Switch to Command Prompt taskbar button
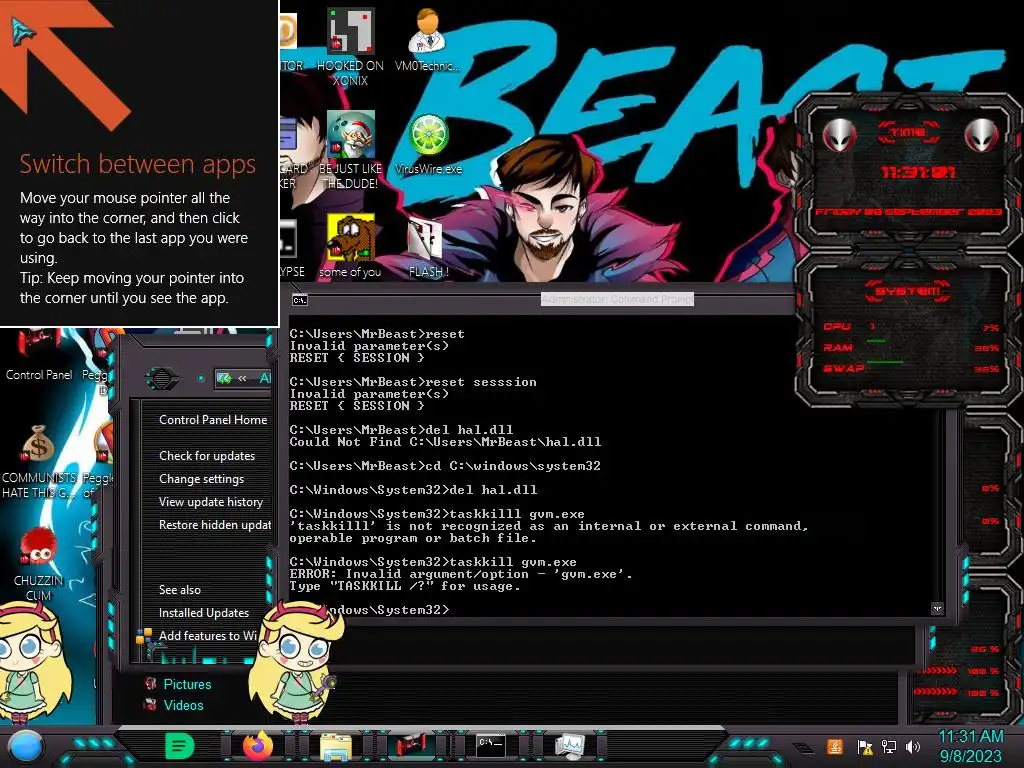 coord(491,746)
